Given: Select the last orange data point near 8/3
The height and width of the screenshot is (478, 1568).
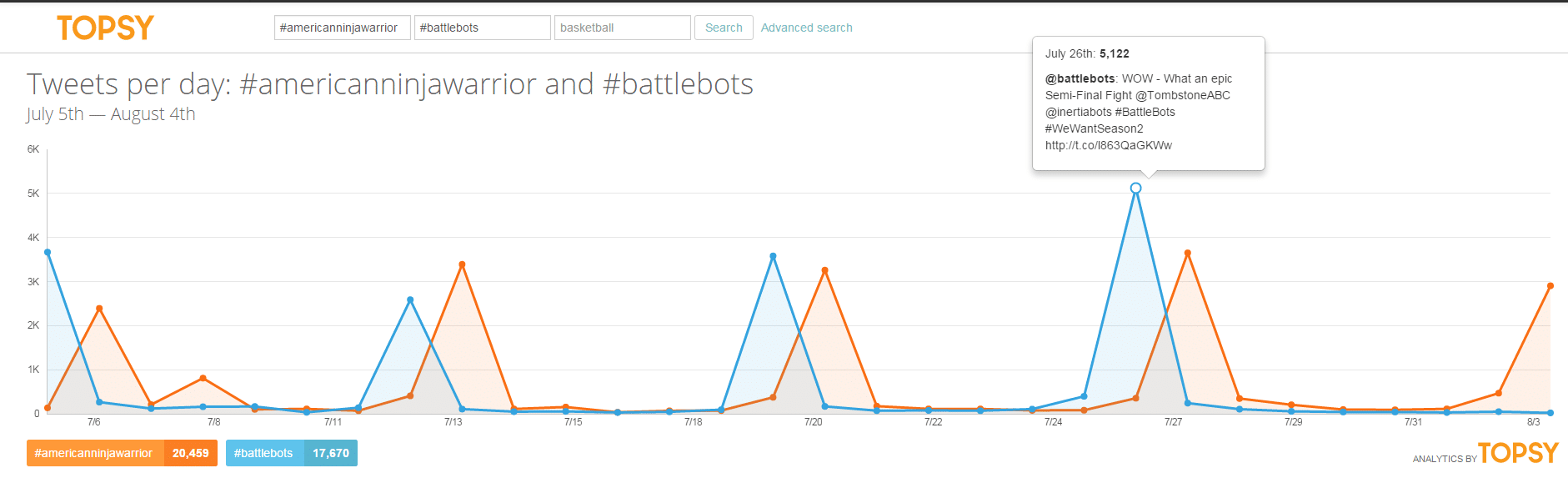Looking at the screenshot, I should (1550, 286).
